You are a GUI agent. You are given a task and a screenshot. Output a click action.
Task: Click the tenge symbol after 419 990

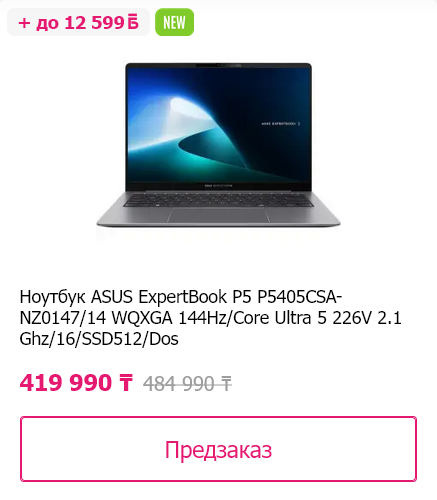126,383
